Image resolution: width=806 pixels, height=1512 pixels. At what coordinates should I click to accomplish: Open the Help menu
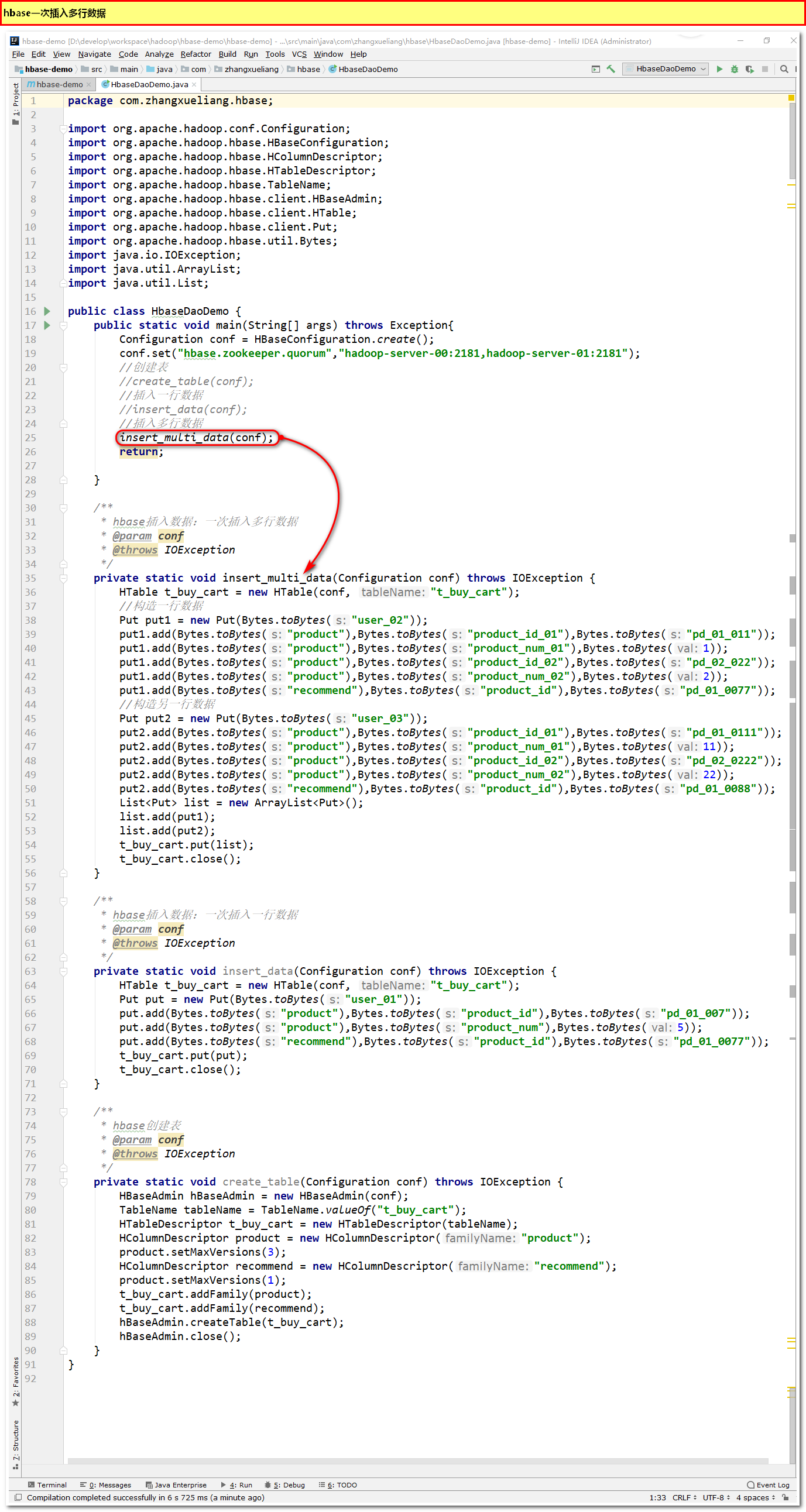pos(358,54)
